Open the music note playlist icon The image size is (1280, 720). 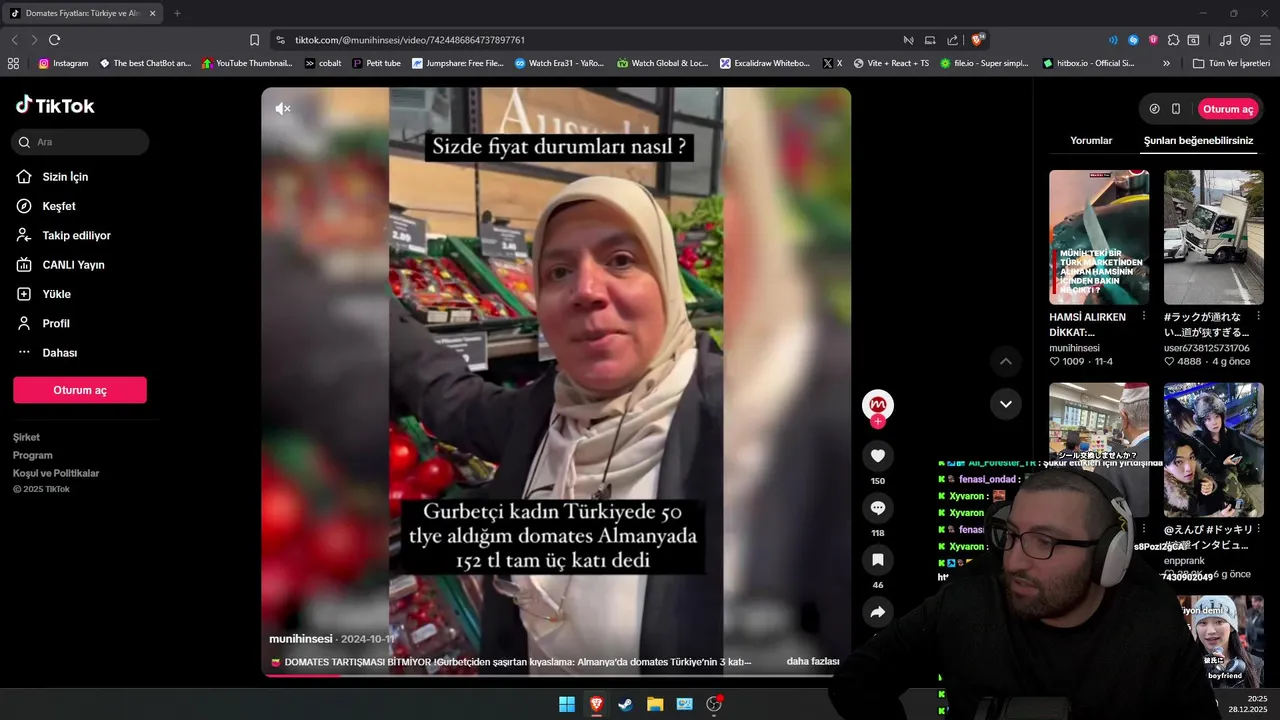pos(1225,40)
